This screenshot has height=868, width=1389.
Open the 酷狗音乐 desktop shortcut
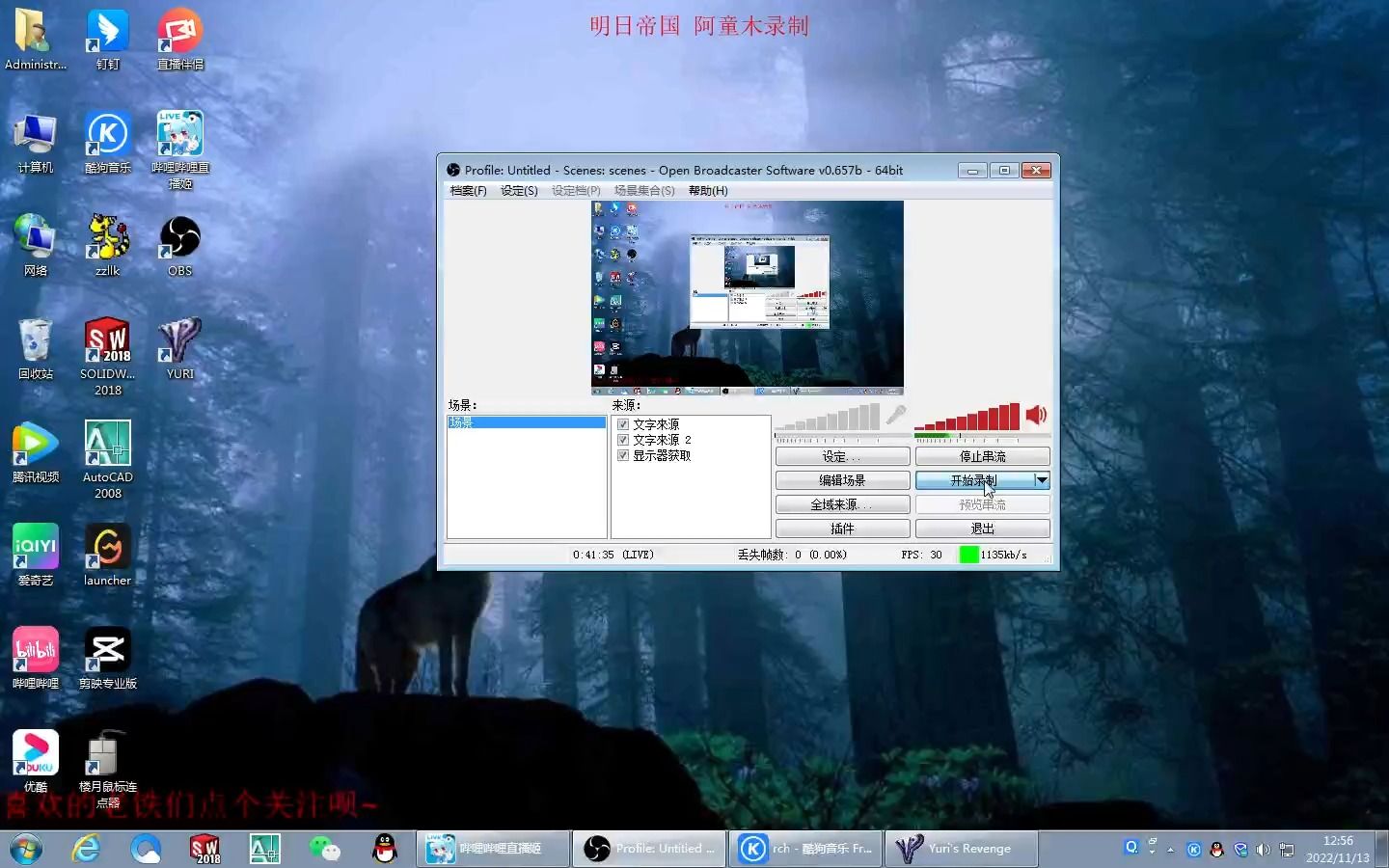point(107,143)
